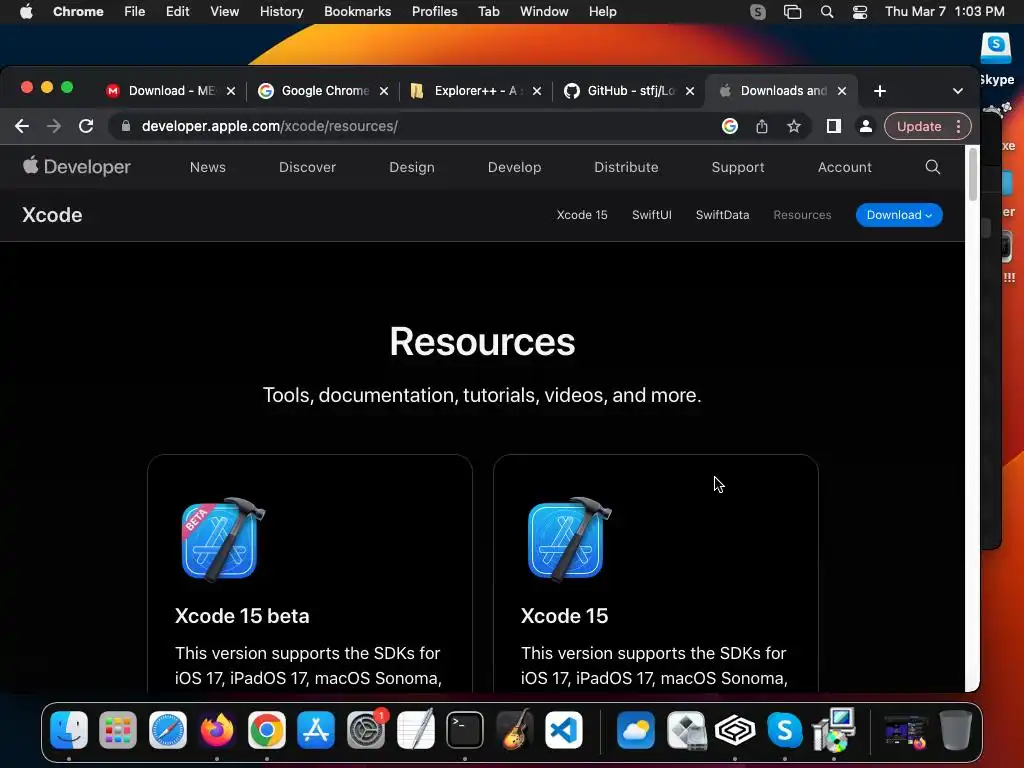1024x768 pixels.
Task: Open Finder from the Dock
Action: pos(69,729)
